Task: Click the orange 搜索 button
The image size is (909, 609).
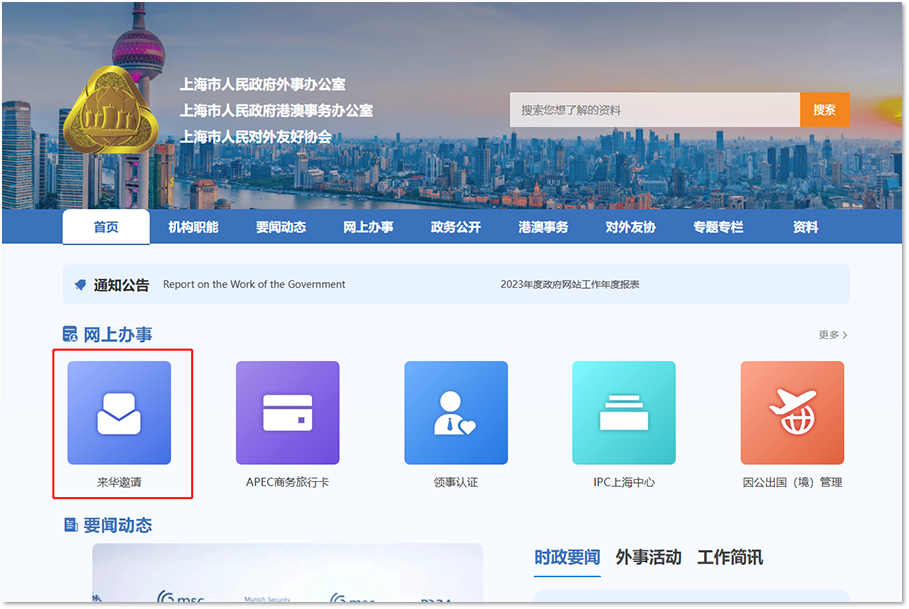Action: click(x=824, y=110)
